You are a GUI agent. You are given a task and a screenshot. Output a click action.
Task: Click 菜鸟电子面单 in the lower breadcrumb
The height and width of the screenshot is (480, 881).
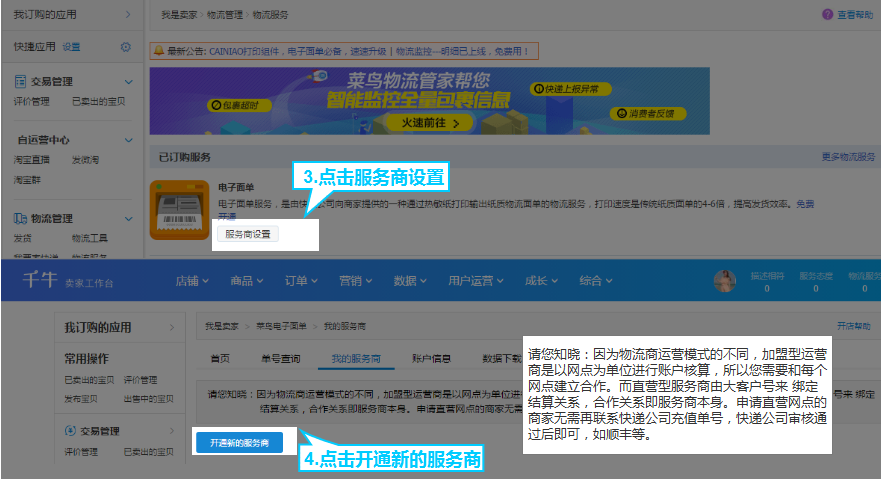click(x=281, y=326)
